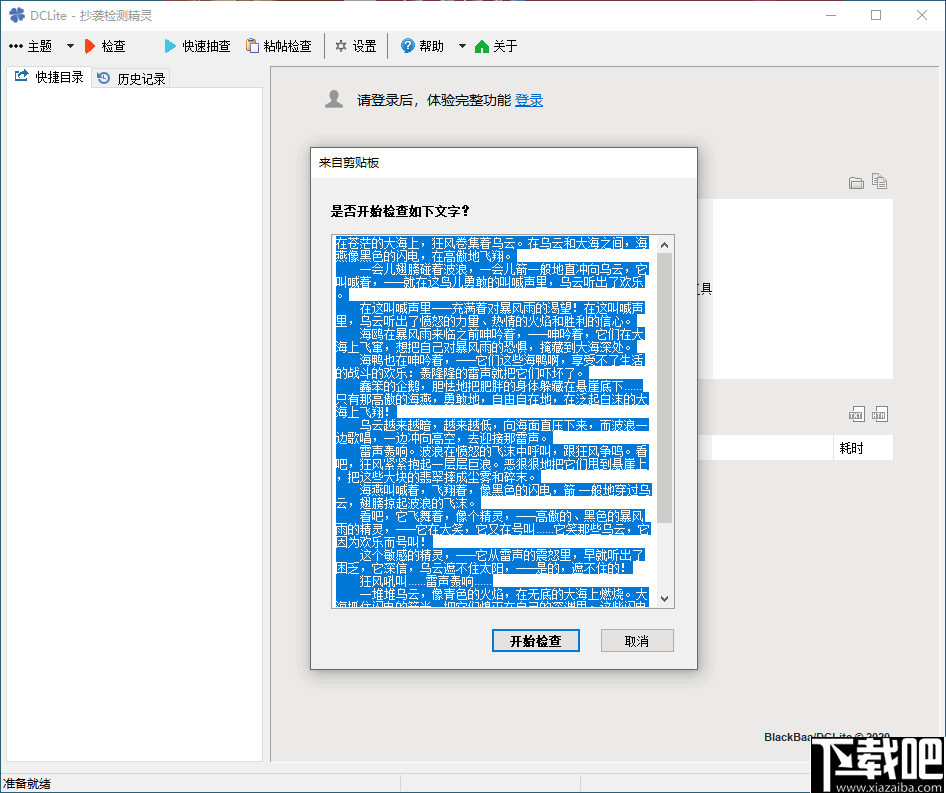Click the vertical scrollbar thumb in dialog
This screenshot has height=793, width=946.
[664, 387]
